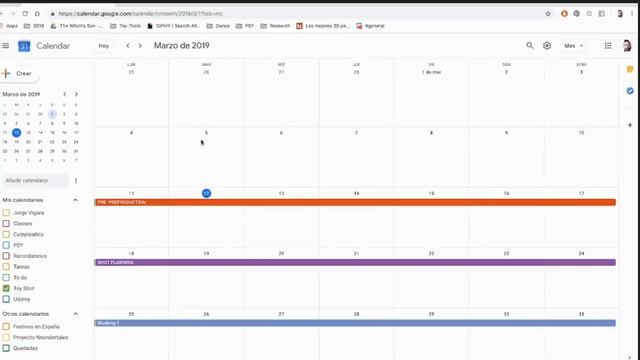Viewport: 640px width, 360px height.
Task: Bookmark this page with the star
Action: (548, 13)
